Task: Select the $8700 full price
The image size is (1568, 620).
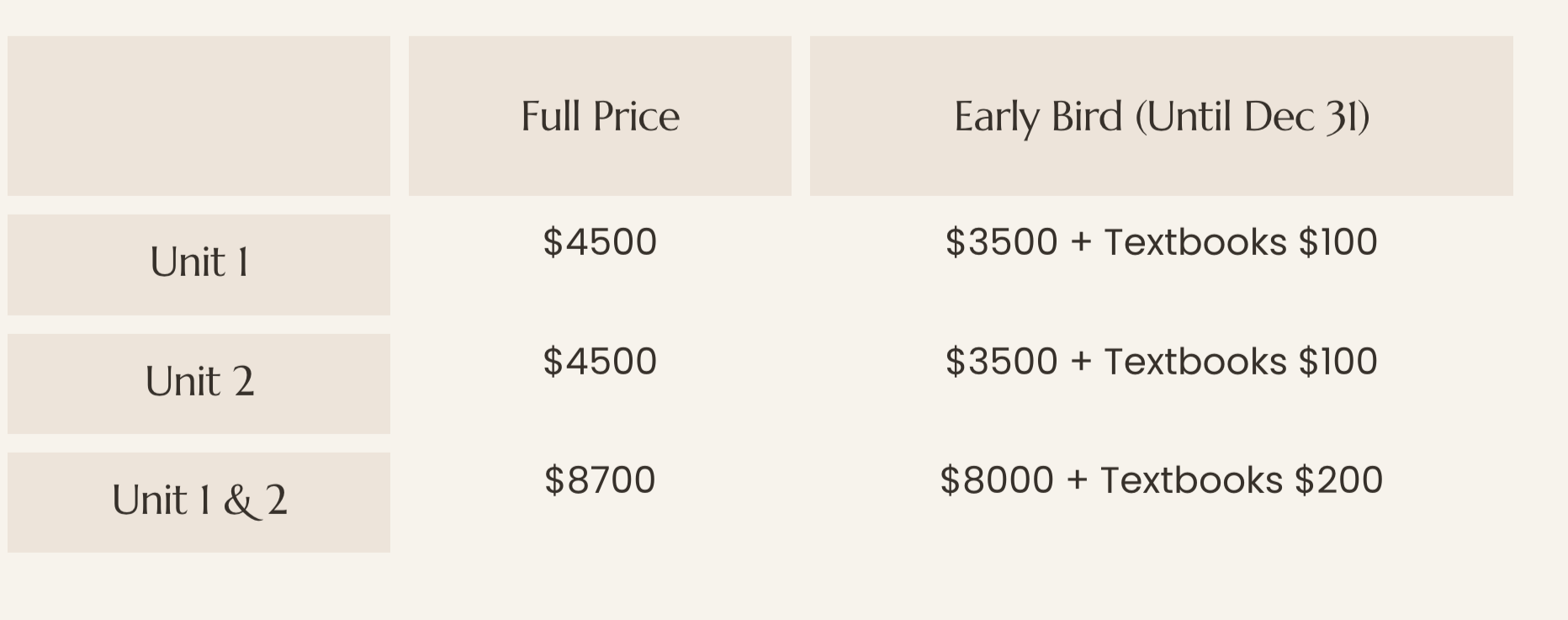Action: pos(600,480)
